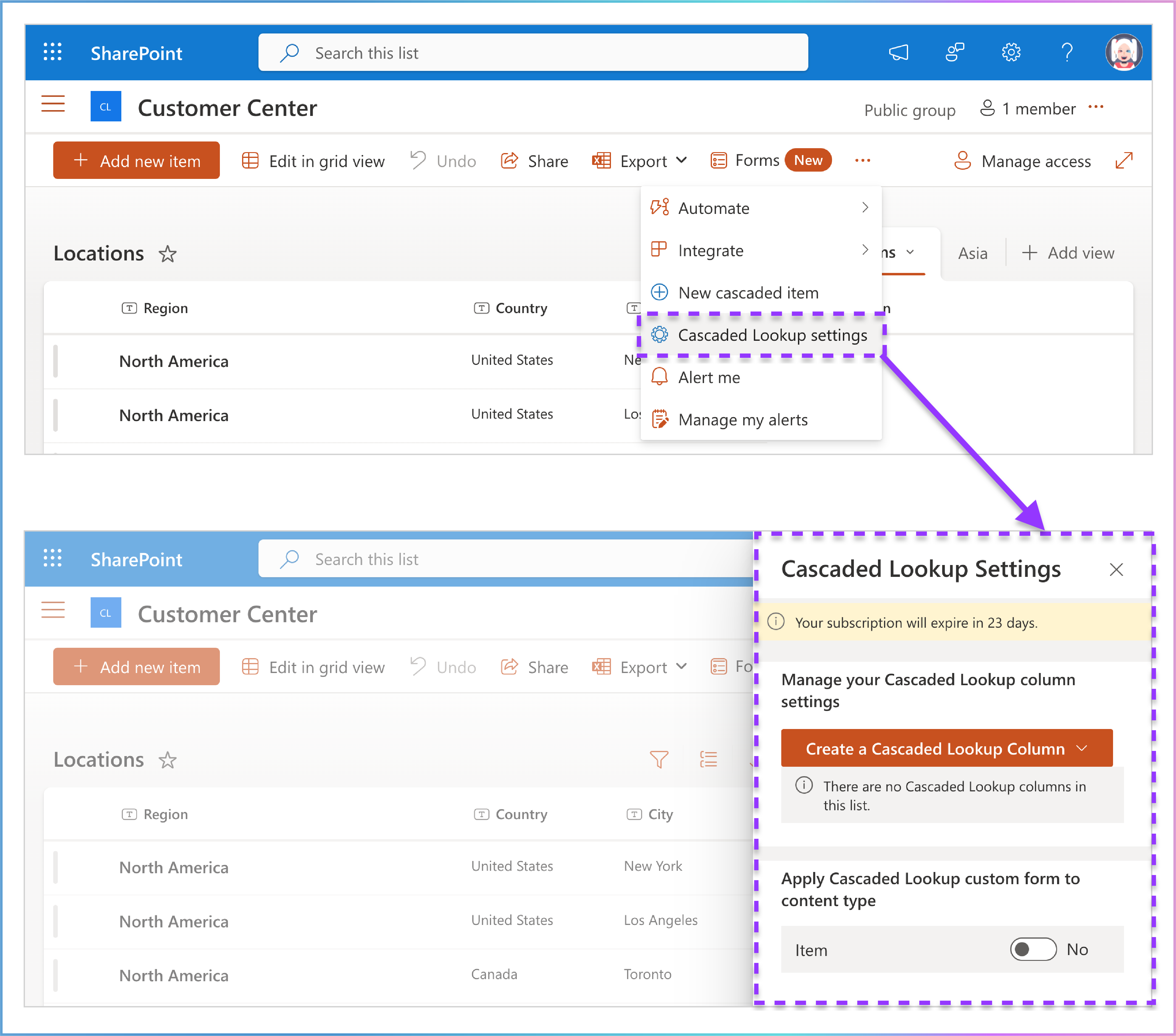Open the current view dropdown chevron in top window
Image resolution: width=1176 pixels, height=1036 pixels.
(x=910, y=252)
